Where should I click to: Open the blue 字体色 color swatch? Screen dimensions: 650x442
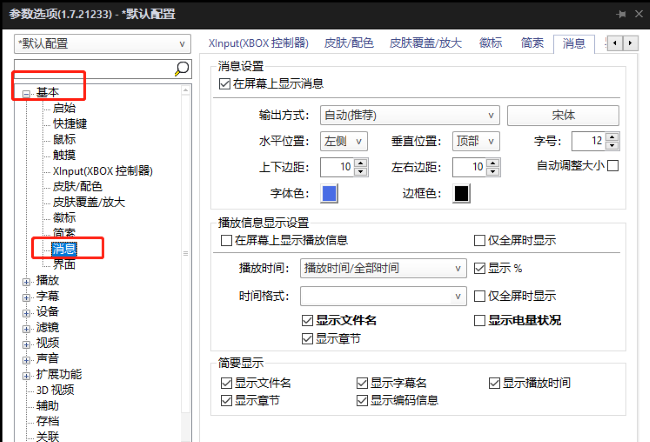[329, 193]
